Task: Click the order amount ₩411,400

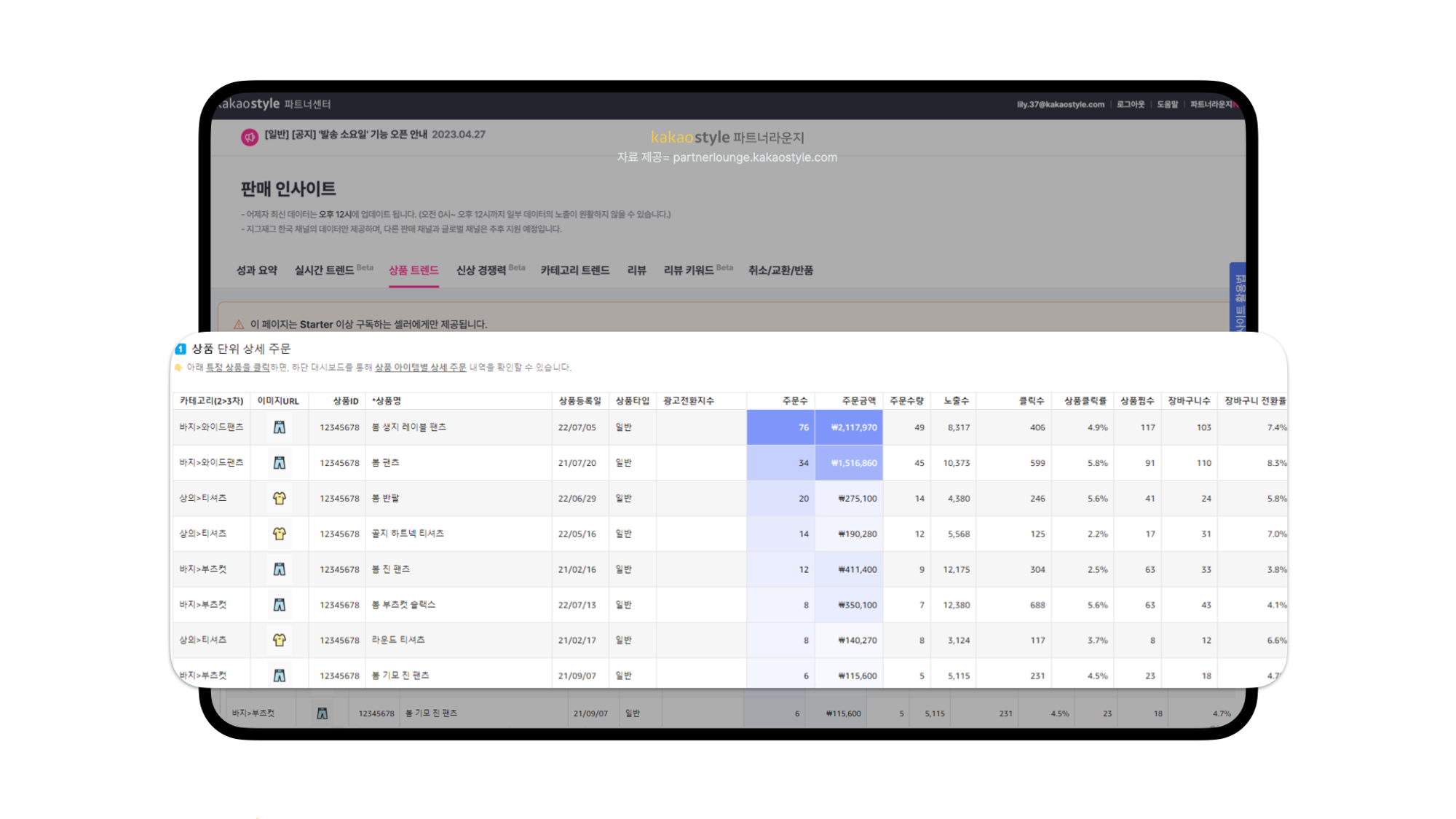Action: click(x=858, y=569)
